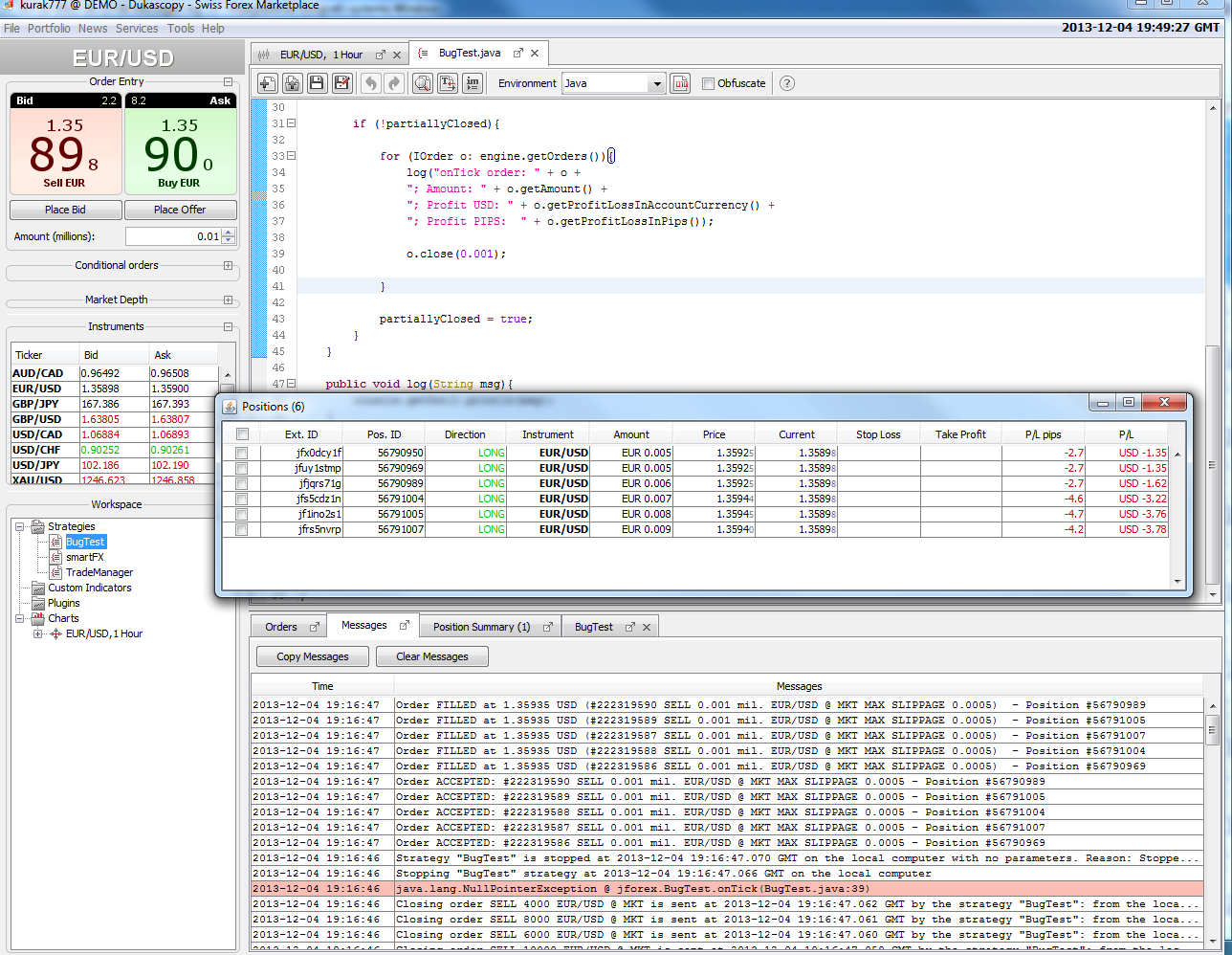The image size is (1232, 955).
Task: Click the Compile icon next to Environment
Action: tap(680, 83)
